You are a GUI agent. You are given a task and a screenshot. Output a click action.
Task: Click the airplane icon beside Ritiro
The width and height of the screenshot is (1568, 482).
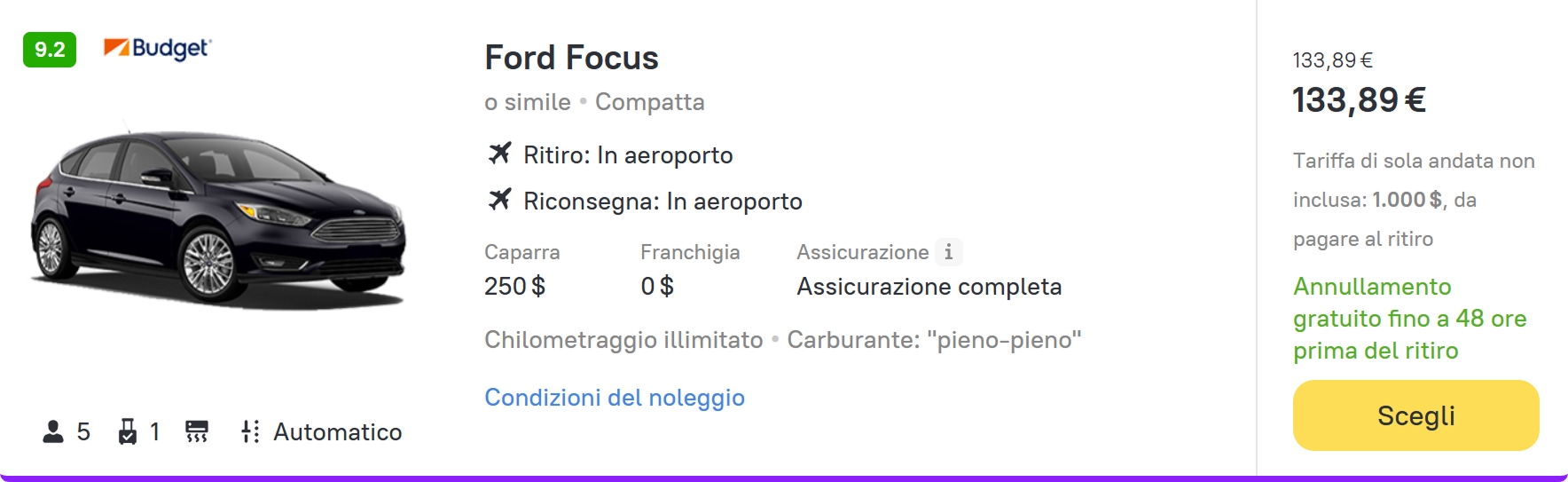[500, 154]
